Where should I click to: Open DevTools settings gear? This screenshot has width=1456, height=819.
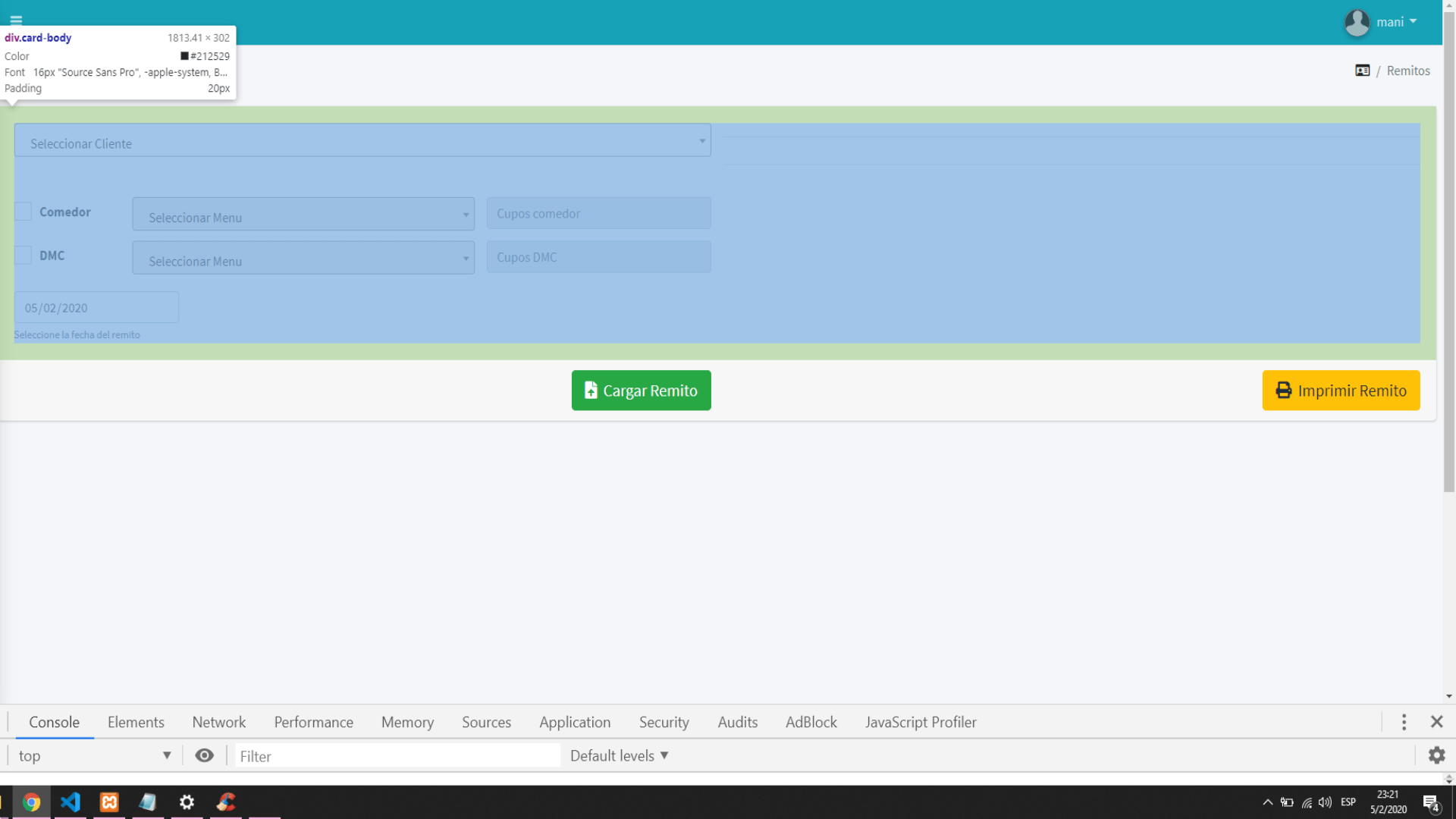pos(1436,755)
